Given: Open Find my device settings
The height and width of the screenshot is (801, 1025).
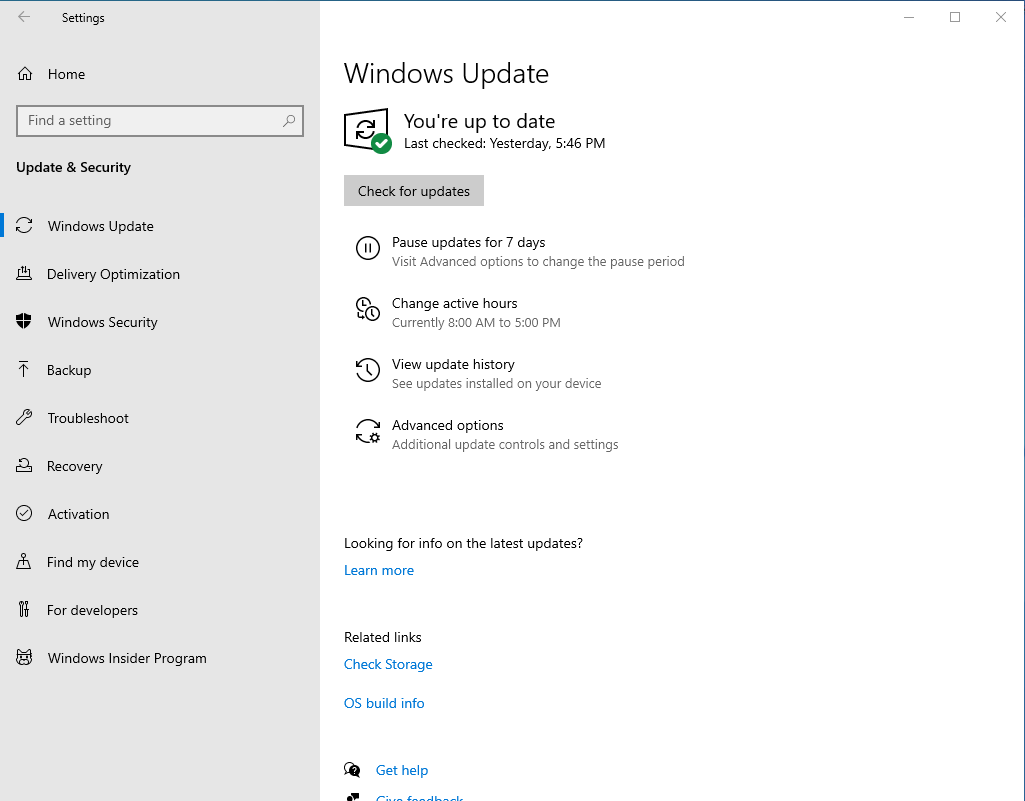Looking at the screenshot, I should tap(91, 561).
